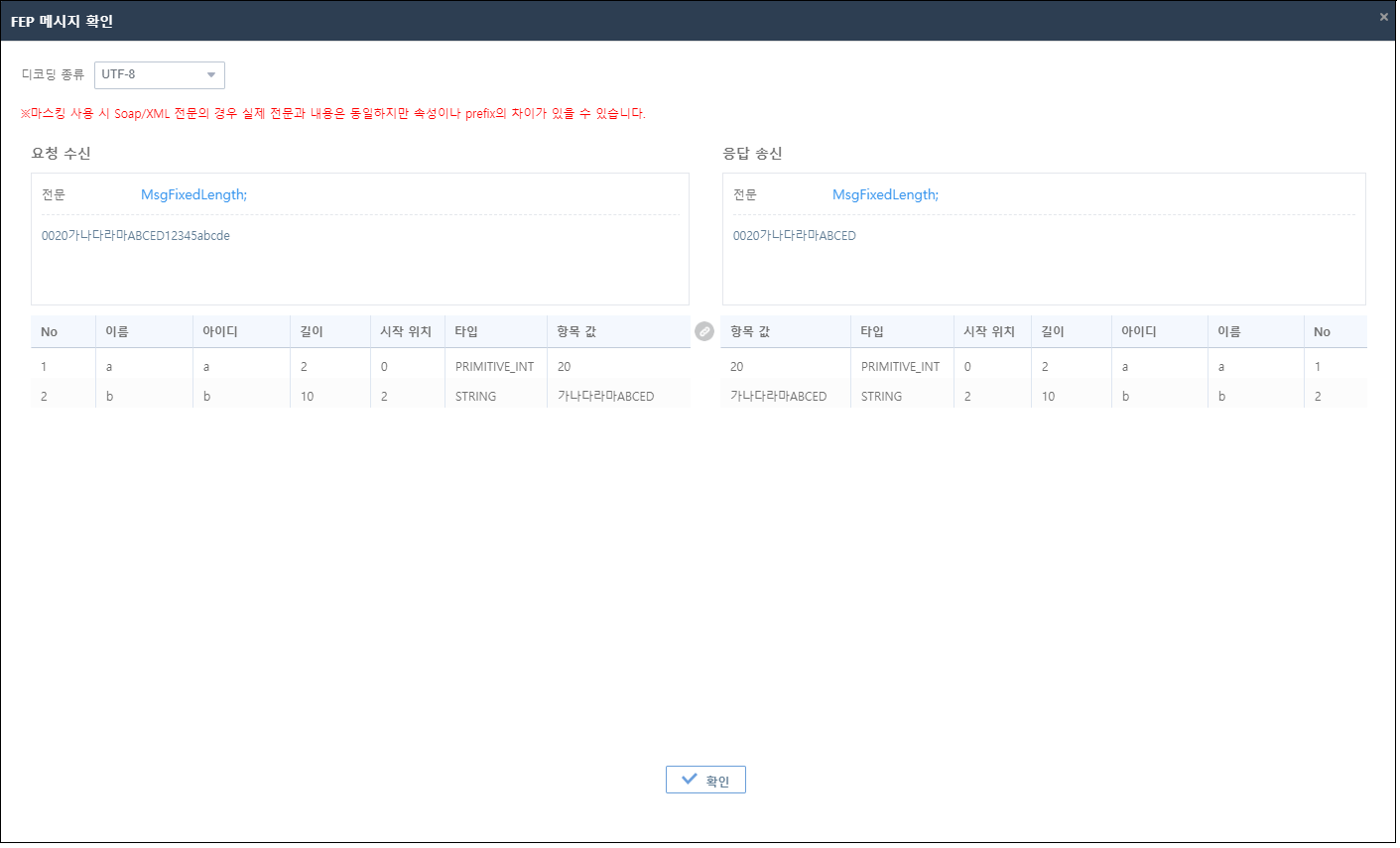Screen dimensions: 1400x848
Task: Close the FEP 메시지 확인 dialog with the X
Action: coord(1383,16)
